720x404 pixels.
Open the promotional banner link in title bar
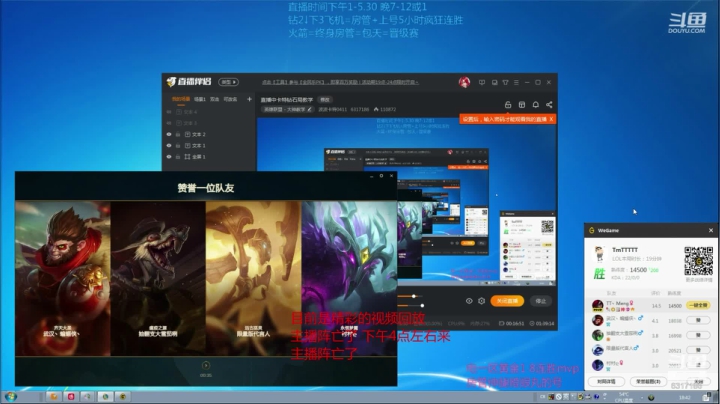(340, 82)
